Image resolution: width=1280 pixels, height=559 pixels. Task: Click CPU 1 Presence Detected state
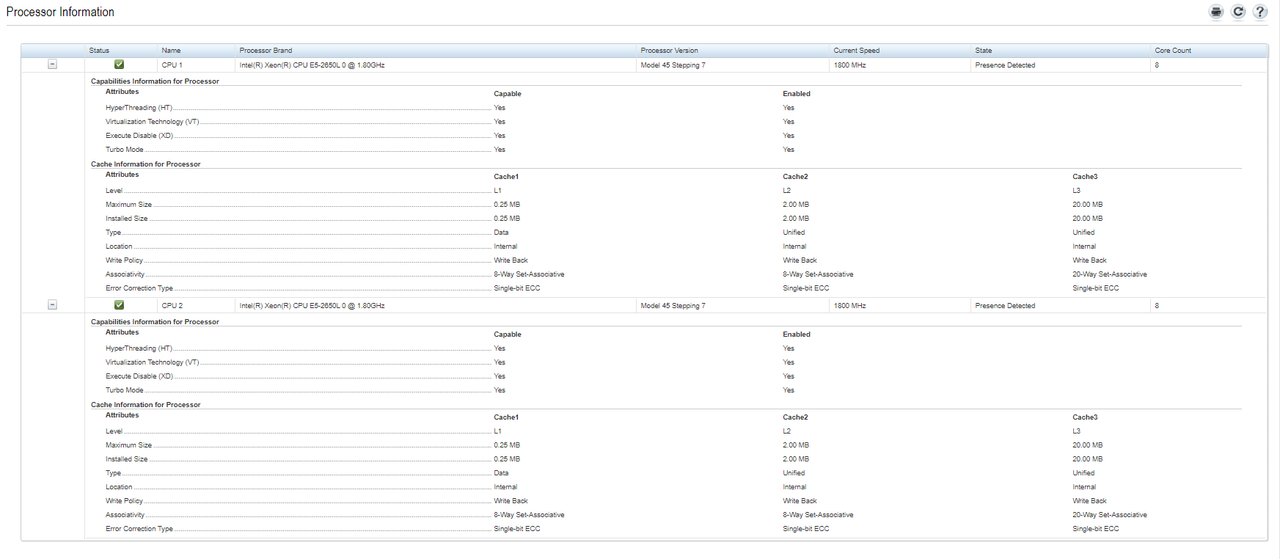(x=1005, y=65)
